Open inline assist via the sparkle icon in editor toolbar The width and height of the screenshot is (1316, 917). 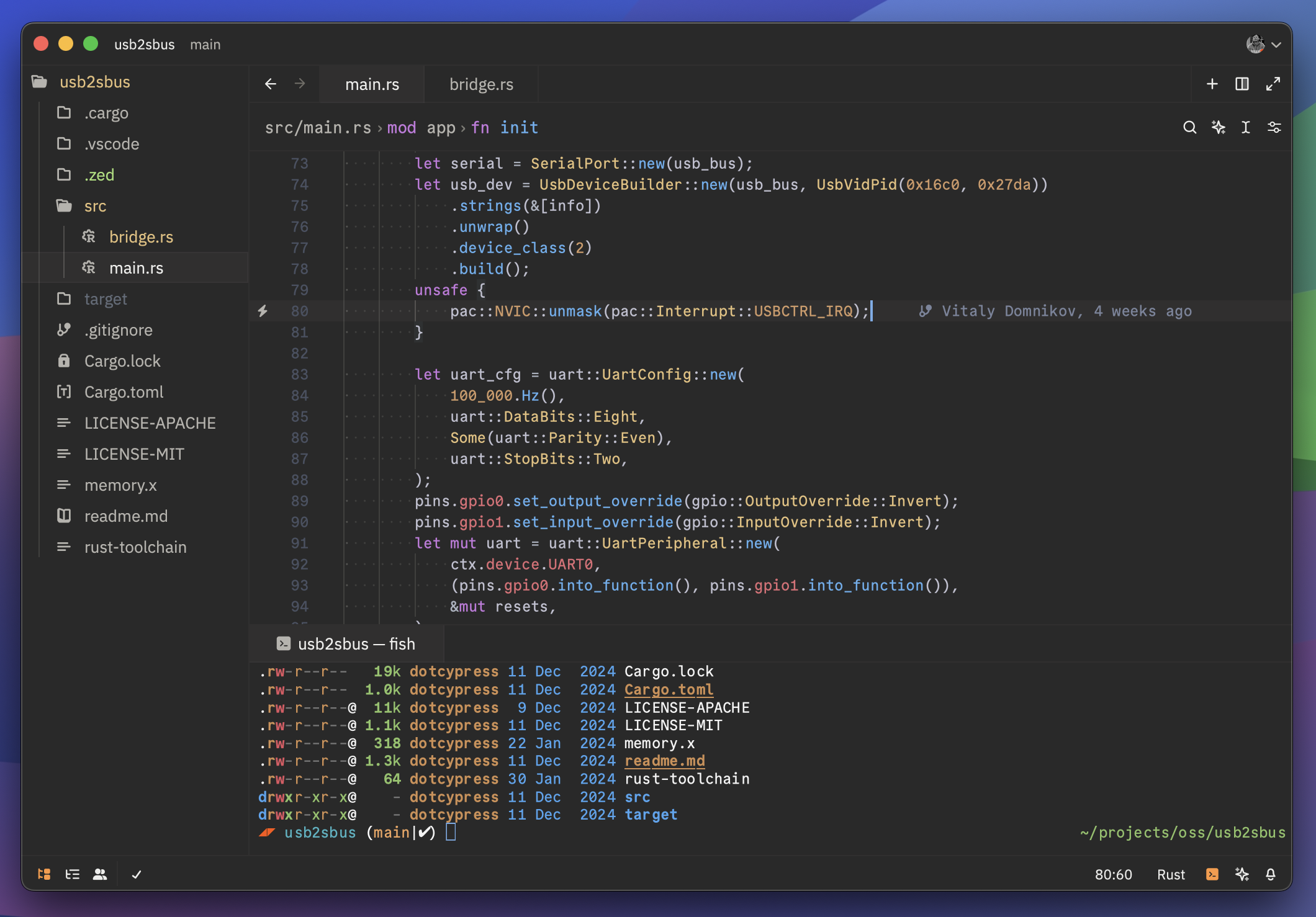coord(1218,127)
